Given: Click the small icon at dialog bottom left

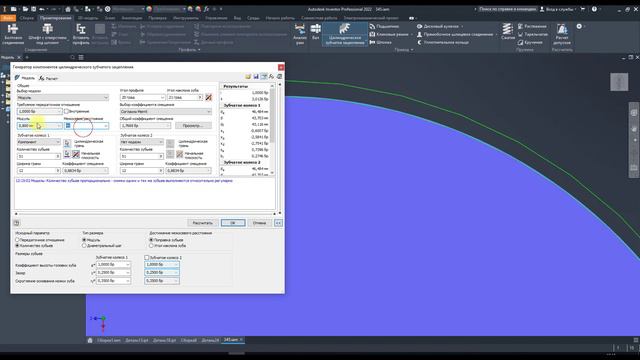Looking at the screenshot, I should coord(16,223).
